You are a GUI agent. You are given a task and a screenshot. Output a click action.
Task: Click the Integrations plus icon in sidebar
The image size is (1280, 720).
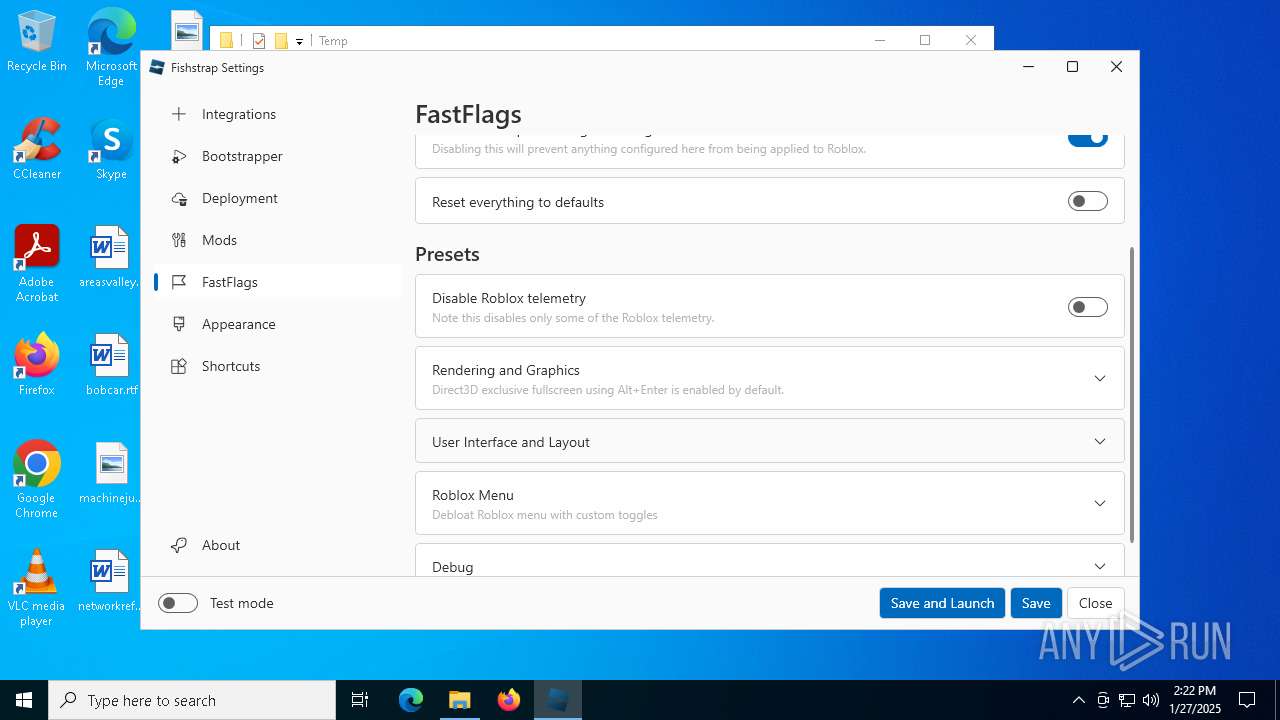click(x=179, y=114)
